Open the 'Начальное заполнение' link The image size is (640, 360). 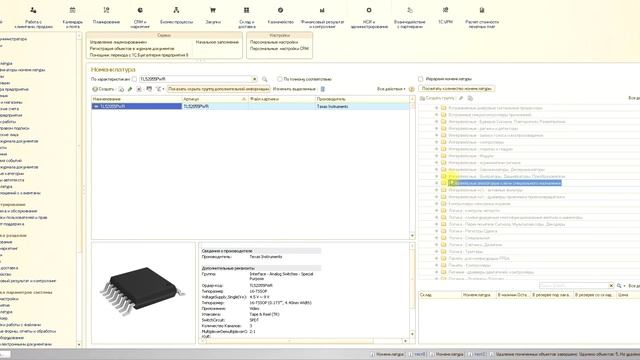coord(217,42)
